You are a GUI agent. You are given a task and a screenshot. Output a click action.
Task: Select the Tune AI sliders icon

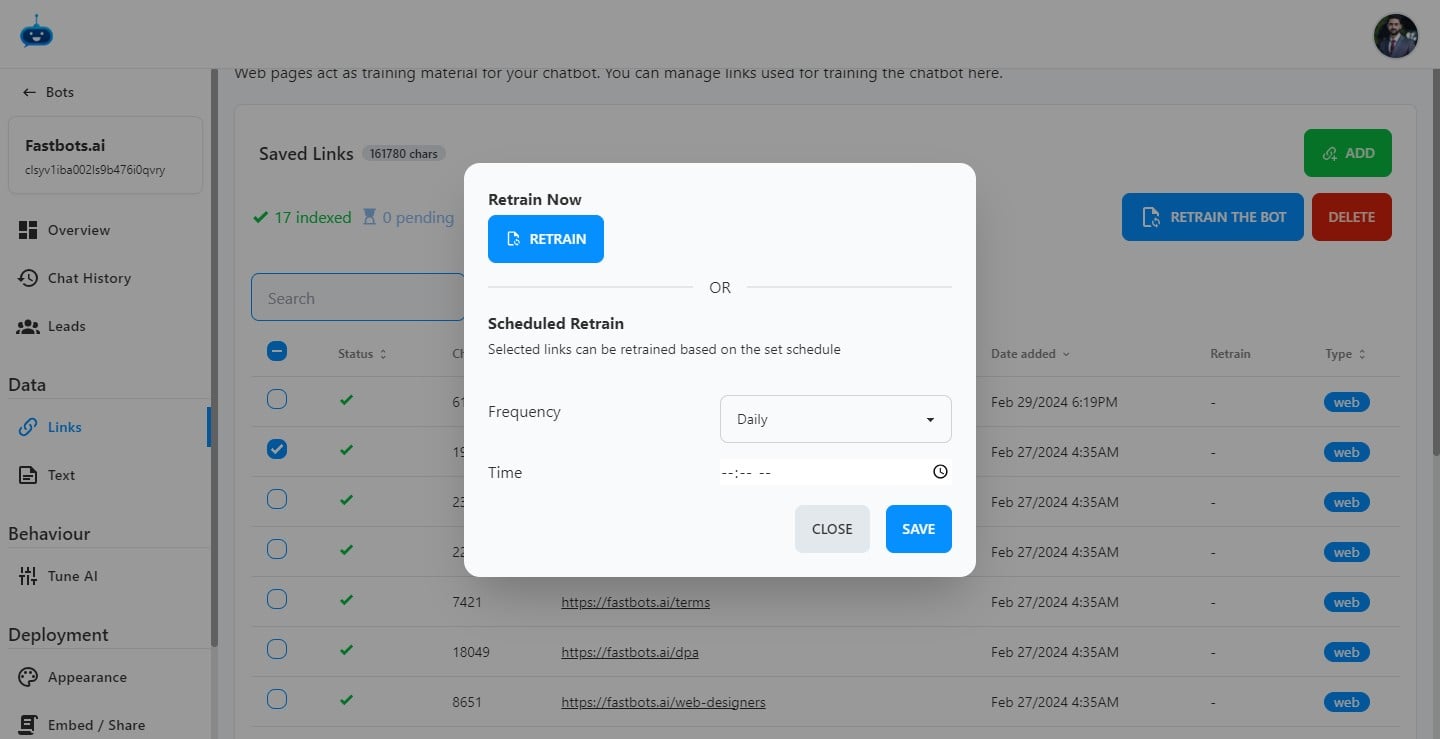[29, 575]
